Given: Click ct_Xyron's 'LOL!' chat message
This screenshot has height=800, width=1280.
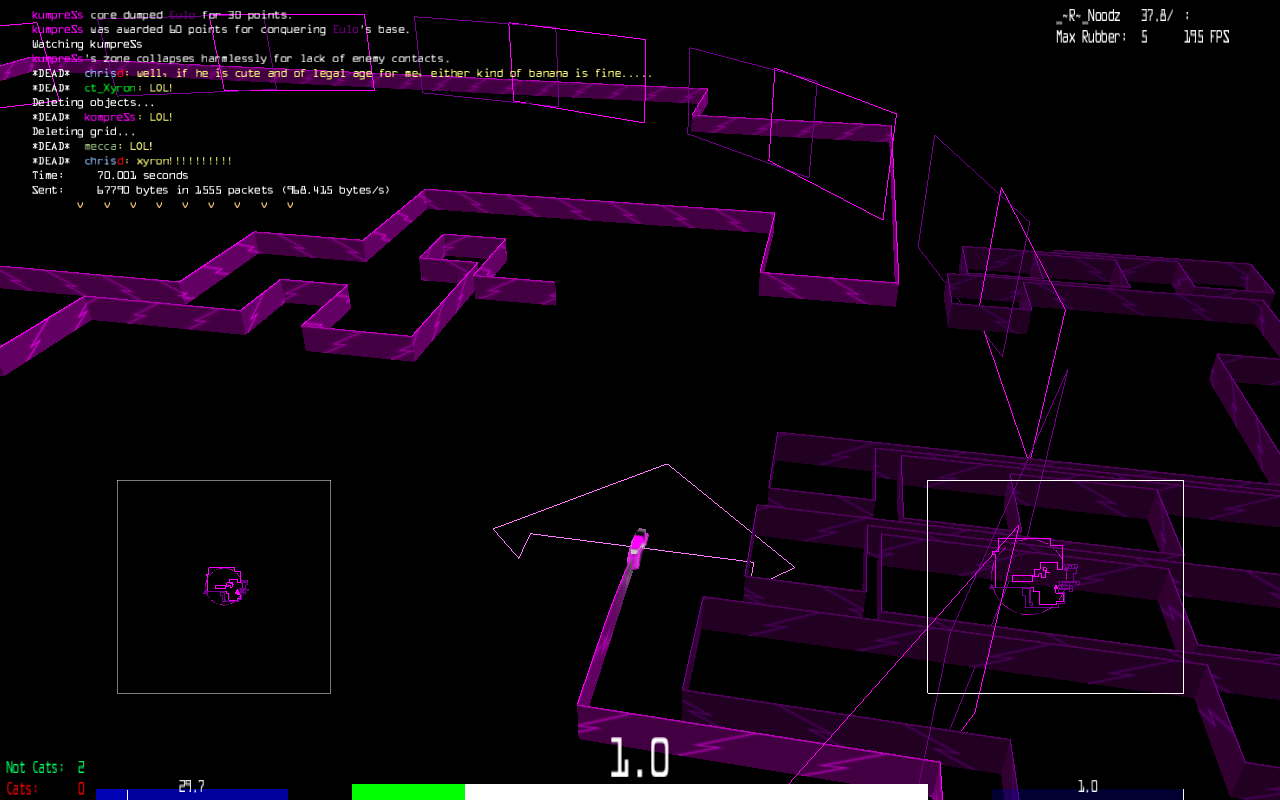Looking at the screenshot, I should tap(128, 88).
